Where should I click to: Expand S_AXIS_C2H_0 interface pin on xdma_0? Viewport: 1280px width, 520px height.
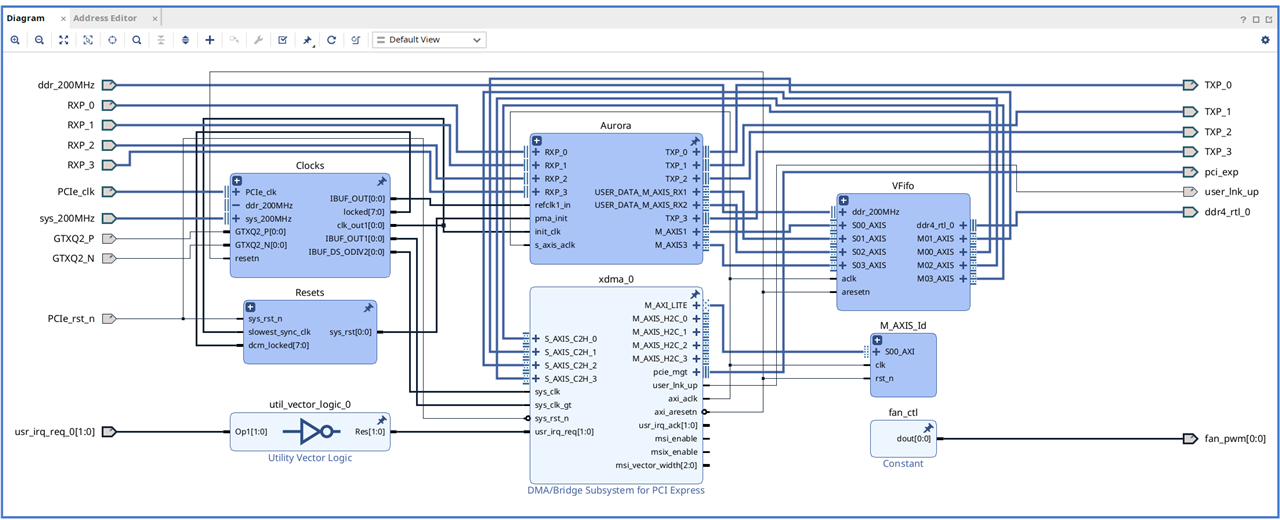(537, 339)
